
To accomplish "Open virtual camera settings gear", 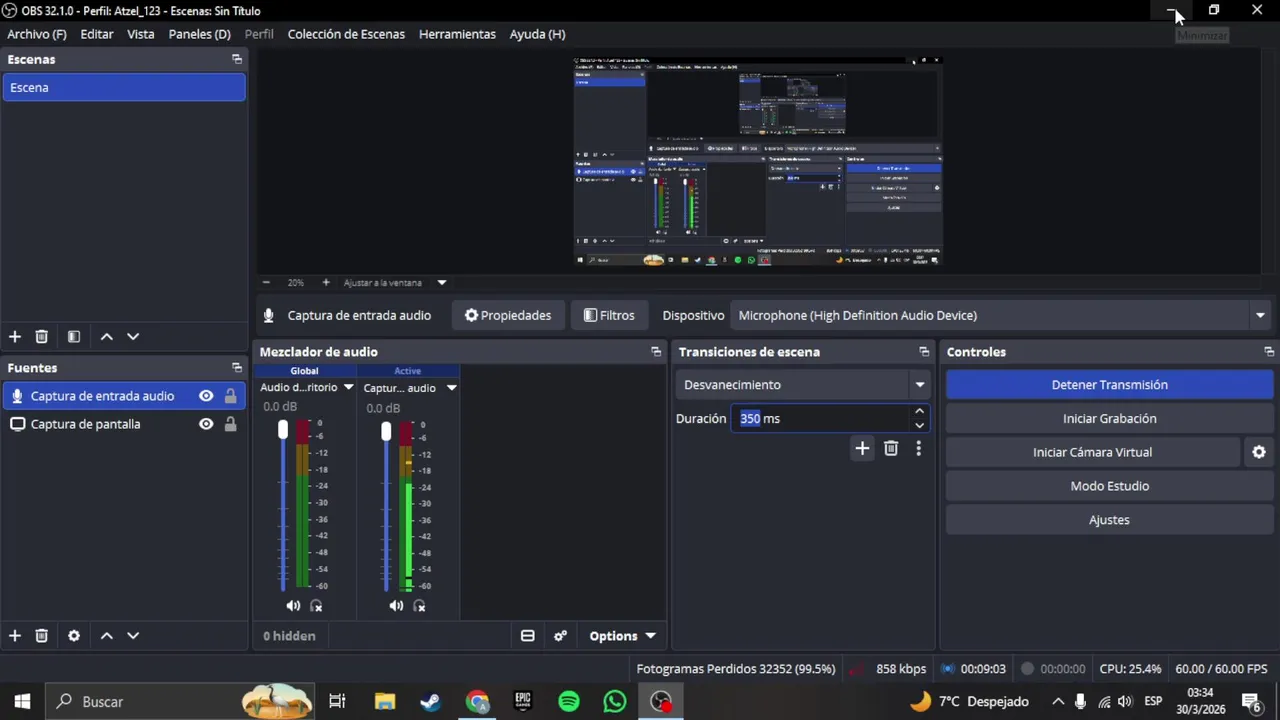I will (1259, 452).
